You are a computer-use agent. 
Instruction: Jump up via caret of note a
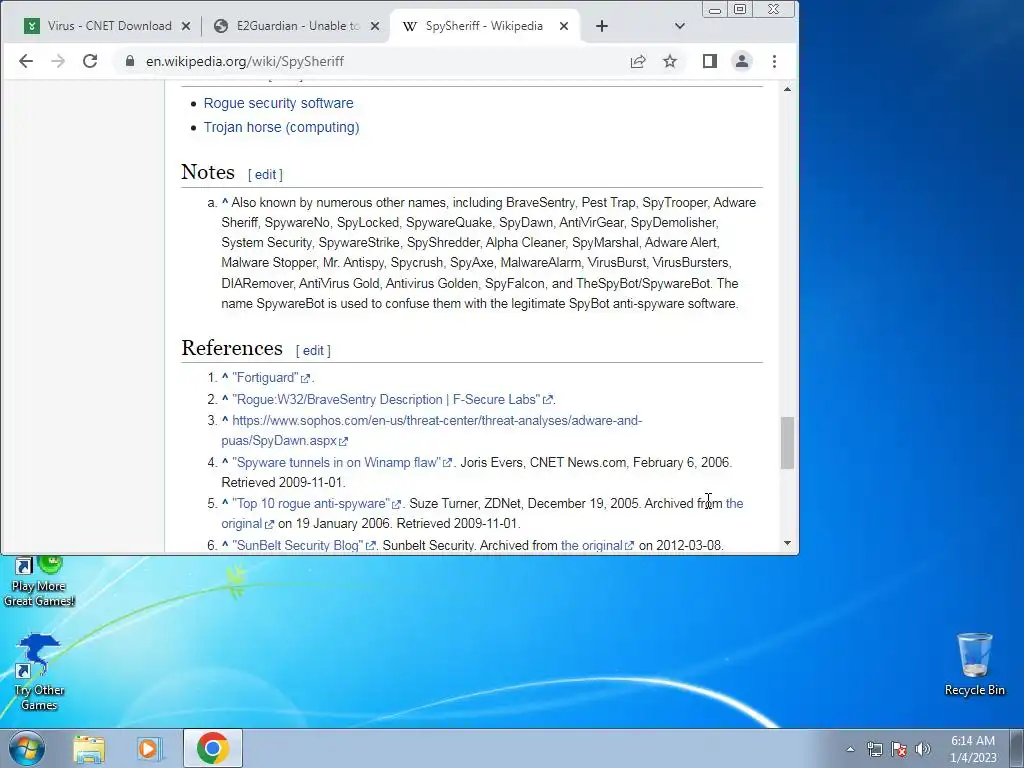[225, 202]
